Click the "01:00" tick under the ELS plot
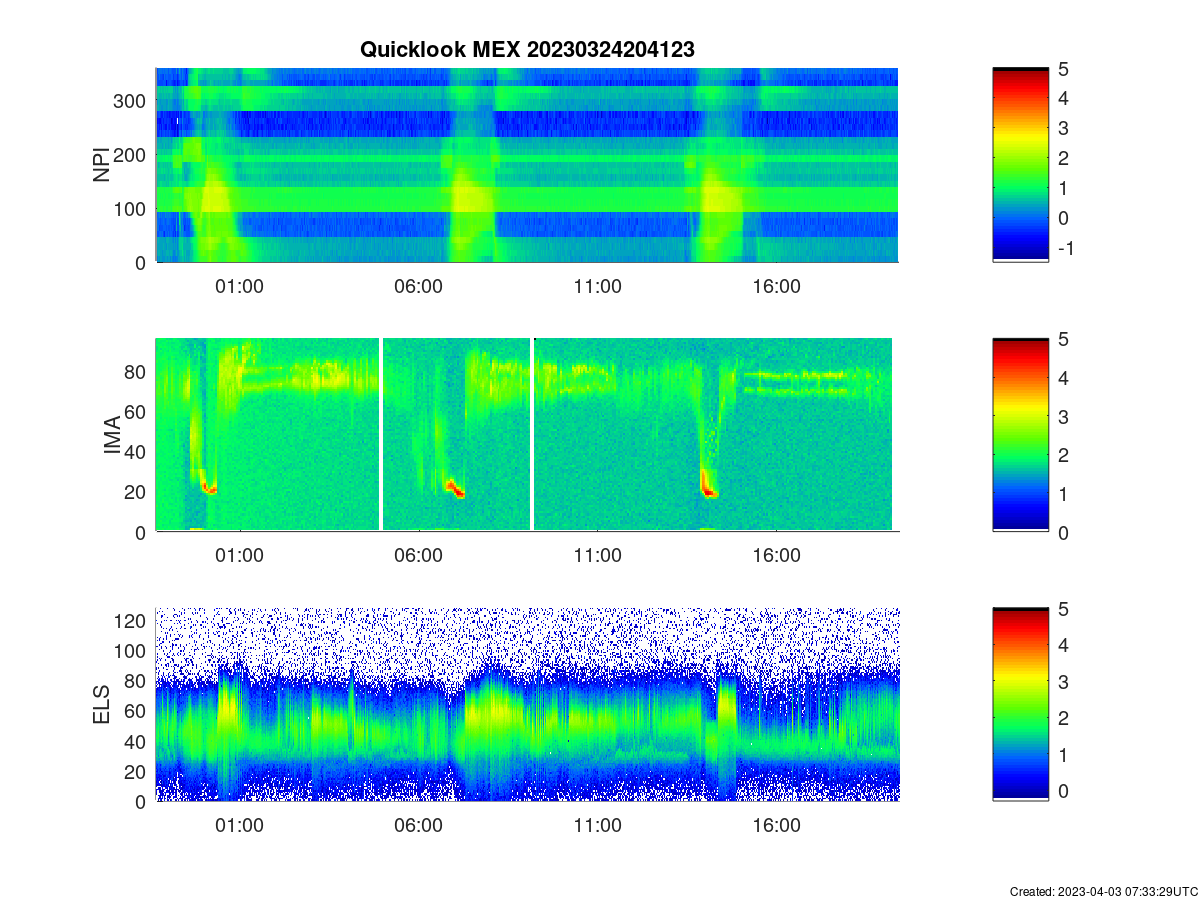The image size is (1200, 900). [240, 826]
